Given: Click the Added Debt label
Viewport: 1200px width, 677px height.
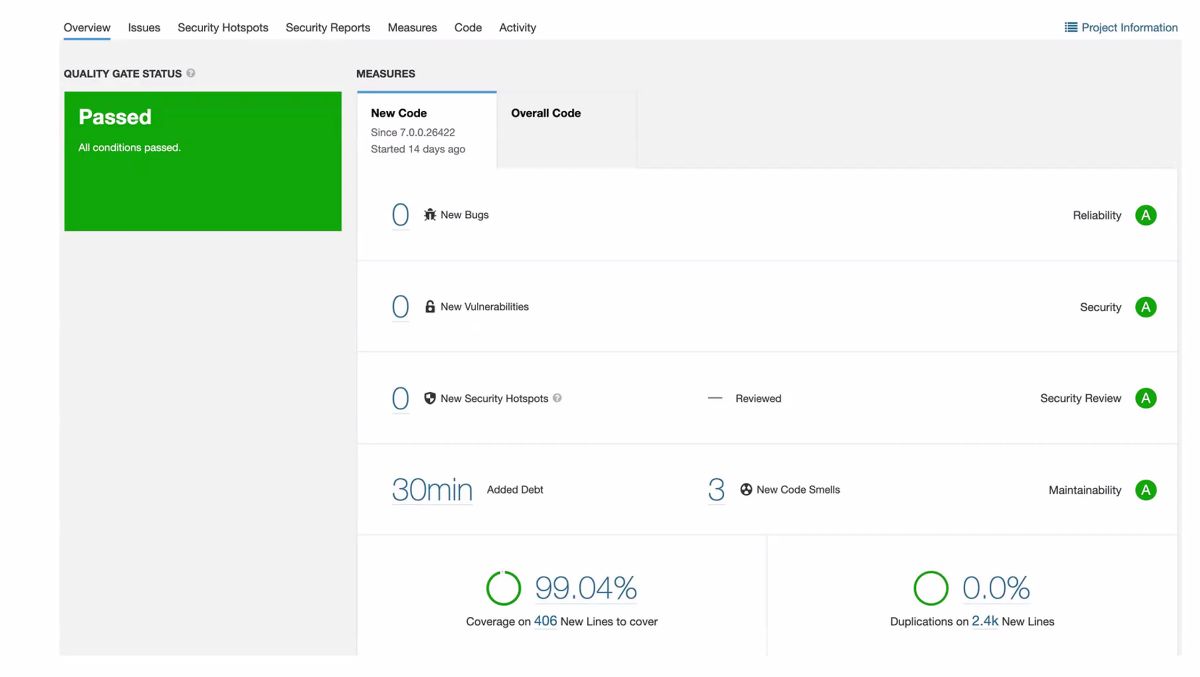Looking at the screenshot, I should (515, 490).
